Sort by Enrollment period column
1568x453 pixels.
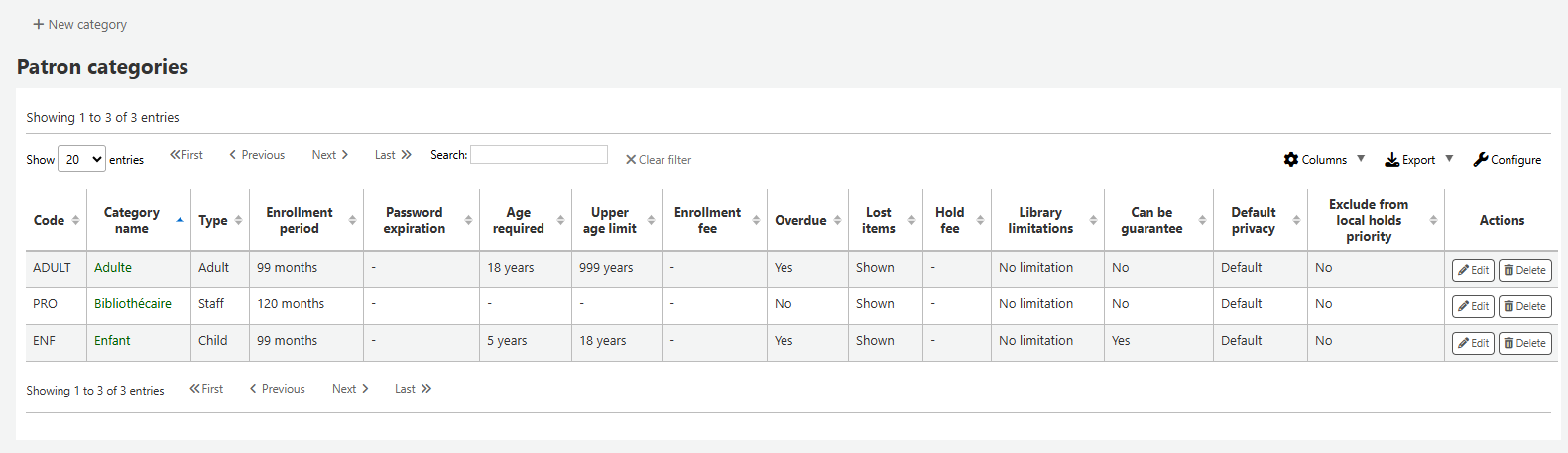pyautogui.click(x=300, y=220)
